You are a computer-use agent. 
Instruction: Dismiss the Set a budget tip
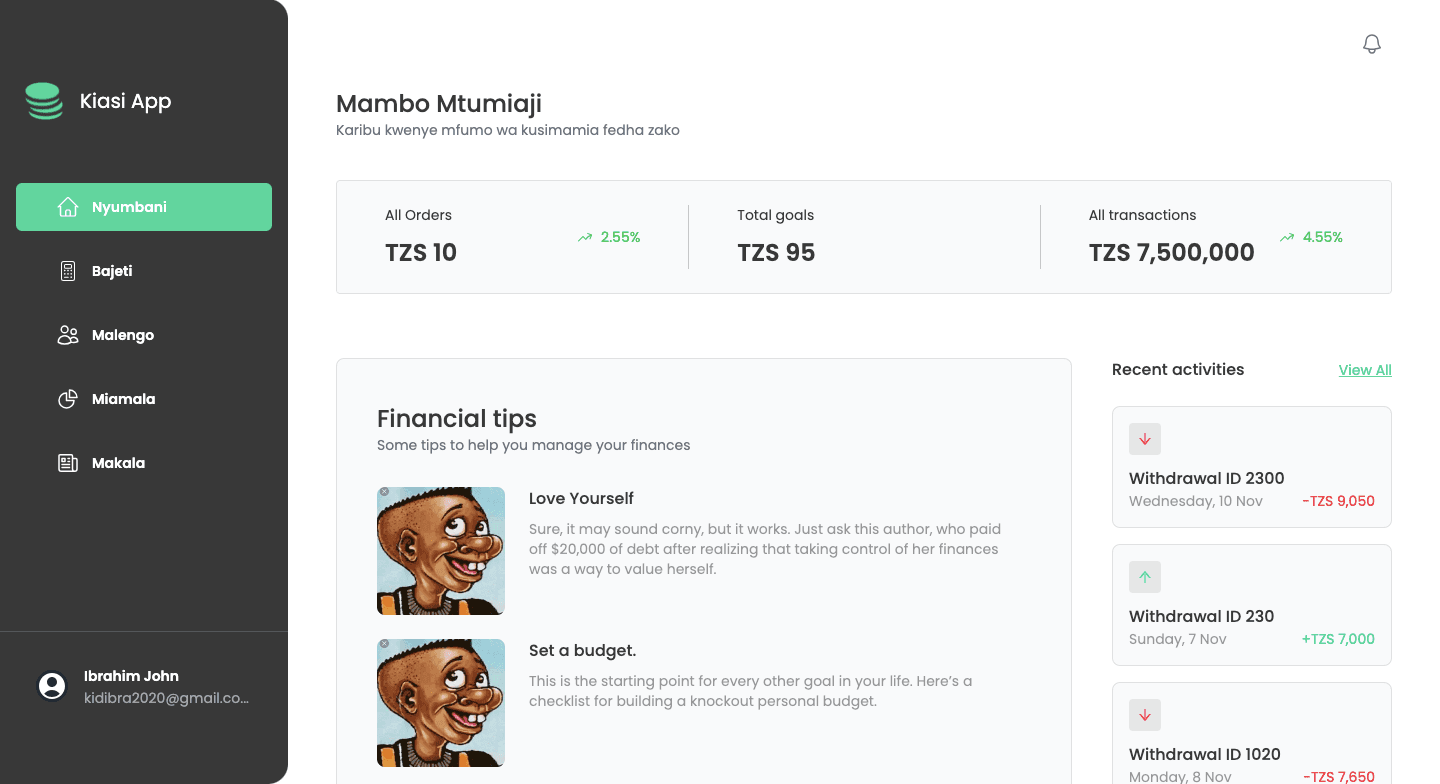pos(385,643)
